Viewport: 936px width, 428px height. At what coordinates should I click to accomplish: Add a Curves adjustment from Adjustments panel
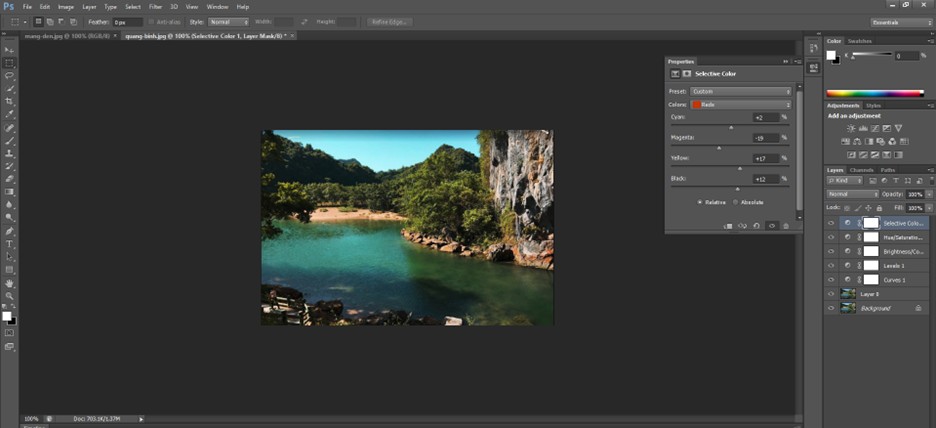coord(875,128)
